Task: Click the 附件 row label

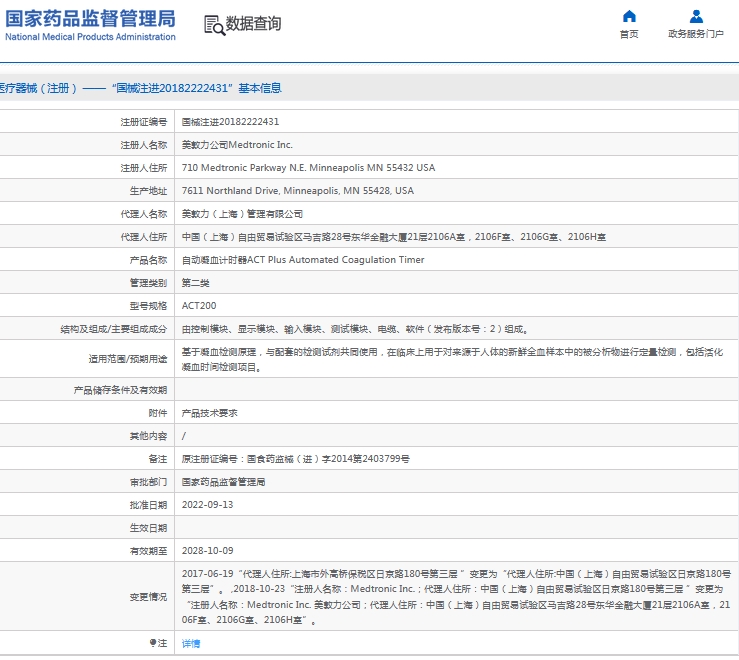Action: click(x=158, y=413)
